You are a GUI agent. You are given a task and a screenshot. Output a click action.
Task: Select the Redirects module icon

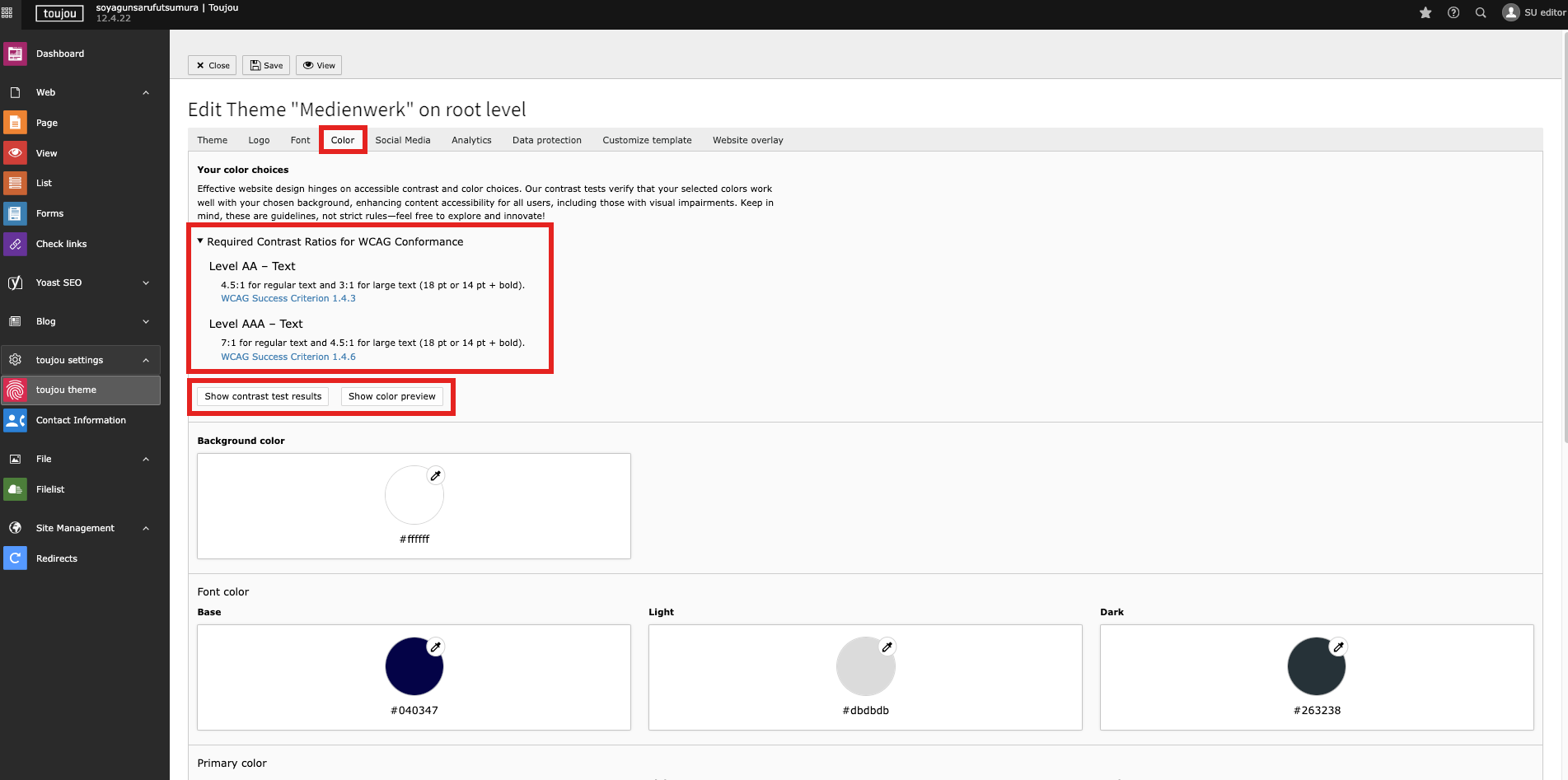15,558
